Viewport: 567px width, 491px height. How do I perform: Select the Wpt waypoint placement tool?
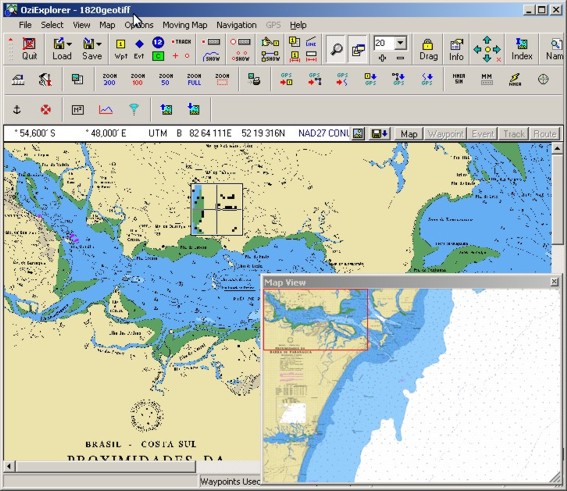point(120,49)
